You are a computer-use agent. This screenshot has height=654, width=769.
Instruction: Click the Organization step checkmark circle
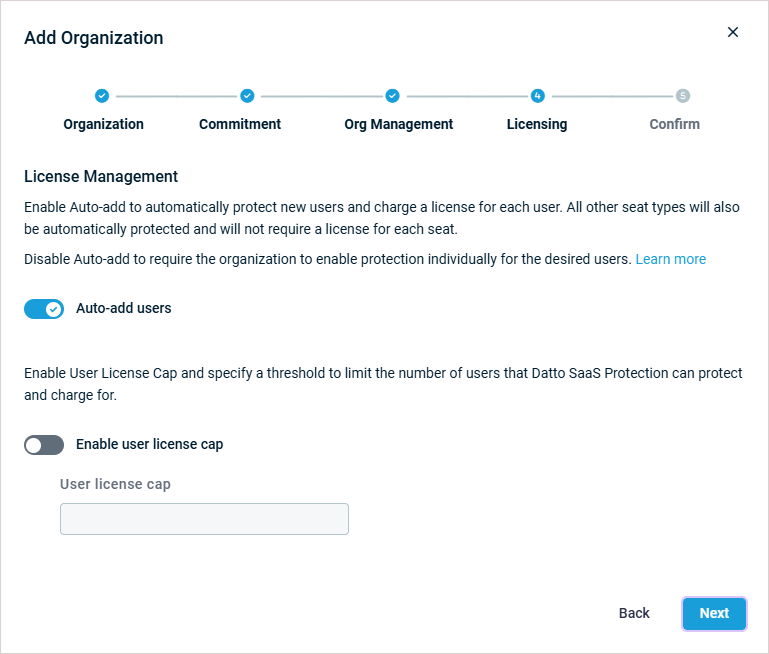pyautogui.click(x=101, y=96)
